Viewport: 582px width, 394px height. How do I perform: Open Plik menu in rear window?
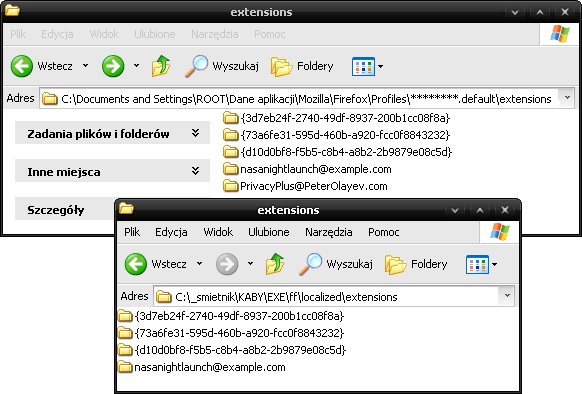tap(18, 34)
